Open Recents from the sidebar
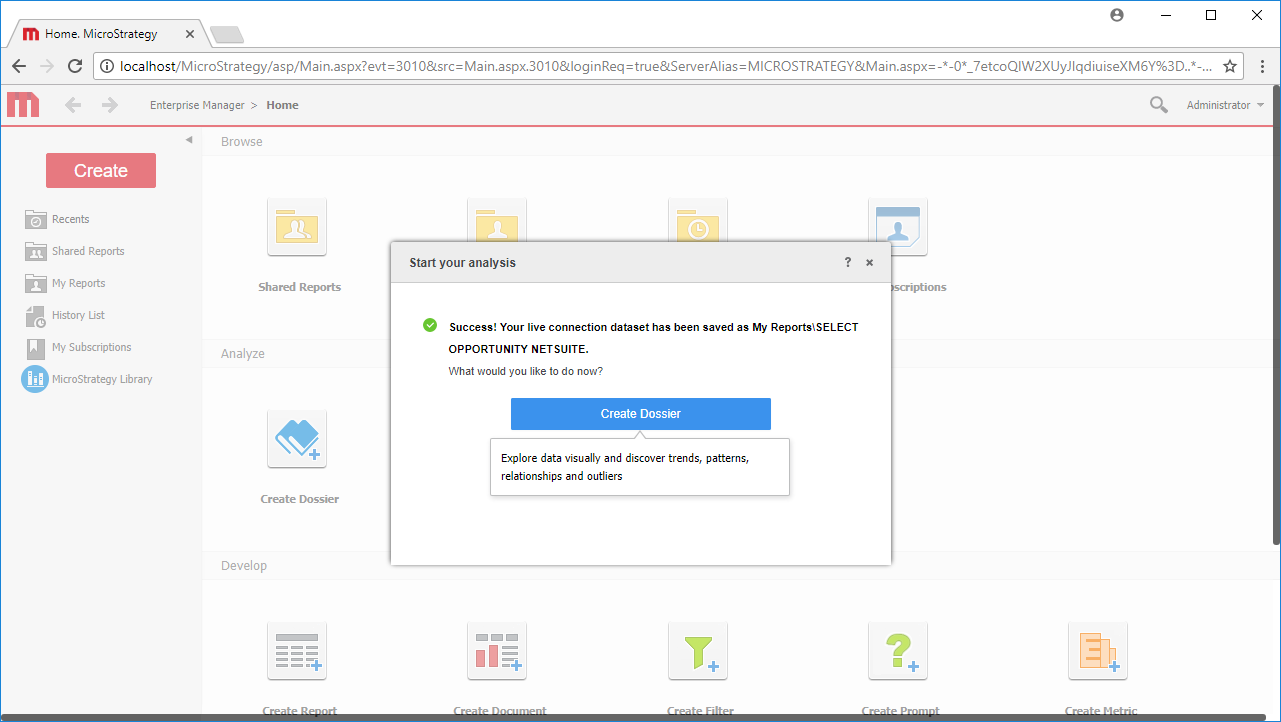This screenshot has height=722, width=1281. (x=72, y=219)
